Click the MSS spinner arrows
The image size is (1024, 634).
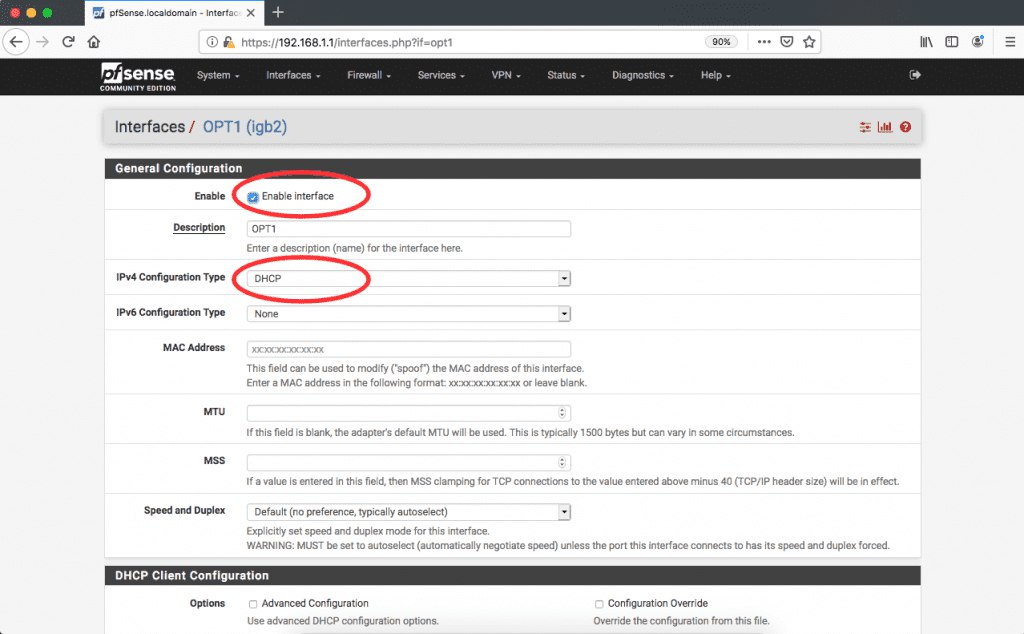point(562,462)
